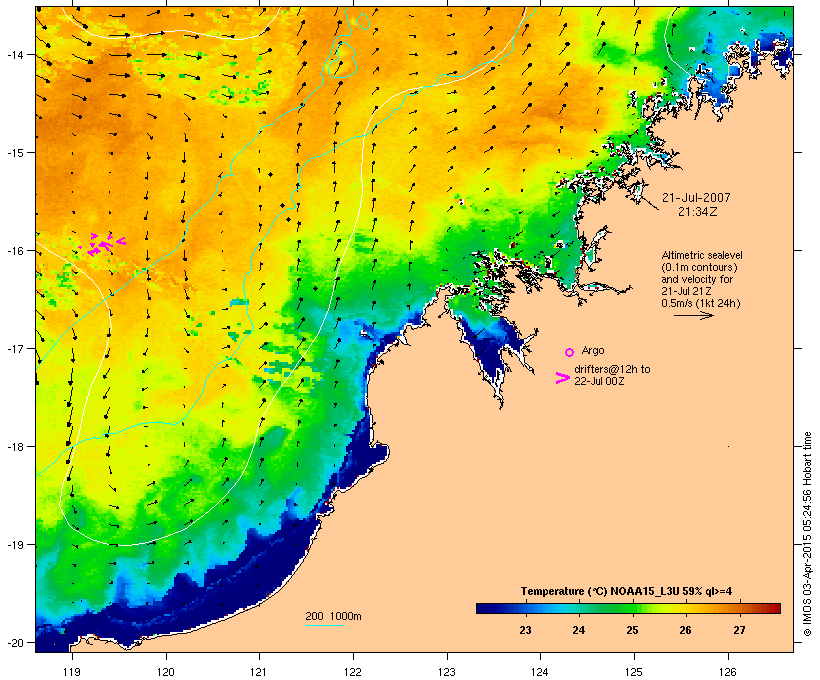
Task: Click the colorbar tick label 24
Action: tap(578, 630)
